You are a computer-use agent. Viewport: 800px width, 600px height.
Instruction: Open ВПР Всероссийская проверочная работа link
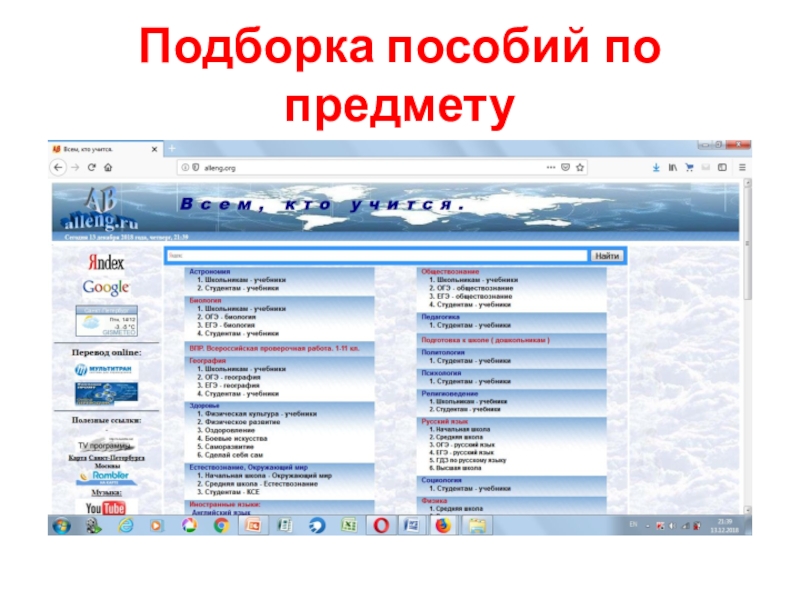point(274,348)
